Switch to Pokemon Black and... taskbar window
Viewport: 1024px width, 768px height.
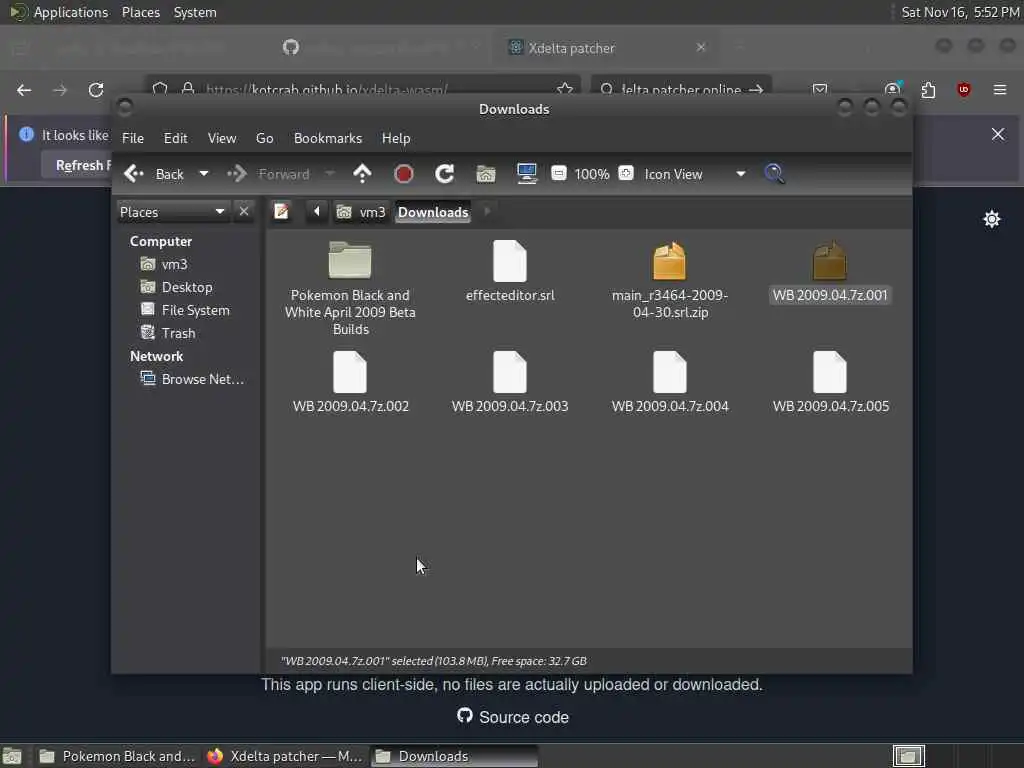coord(118,756)
